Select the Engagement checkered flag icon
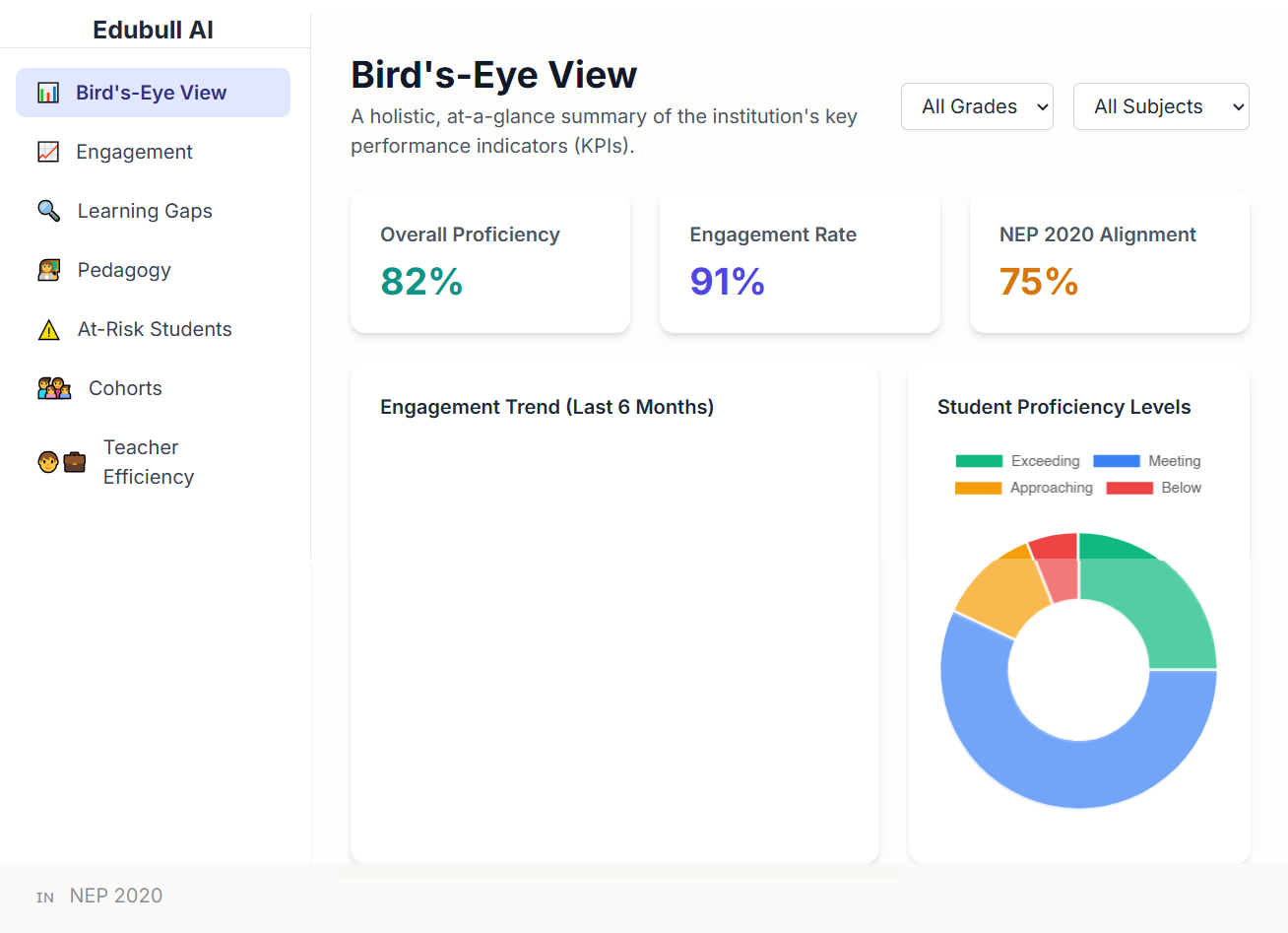Viewport: 1288px width, 933px height. click(x=48, y=151)
